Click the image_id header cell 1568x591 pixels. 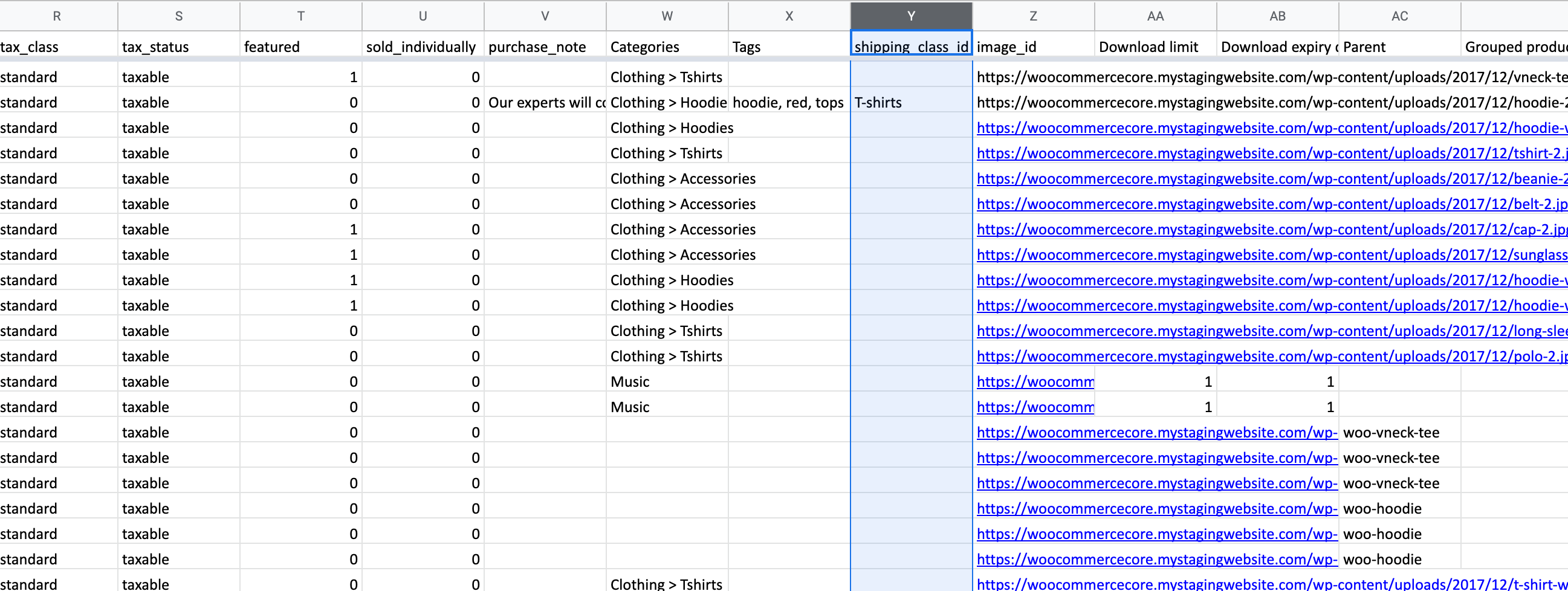coord(1032,47)
